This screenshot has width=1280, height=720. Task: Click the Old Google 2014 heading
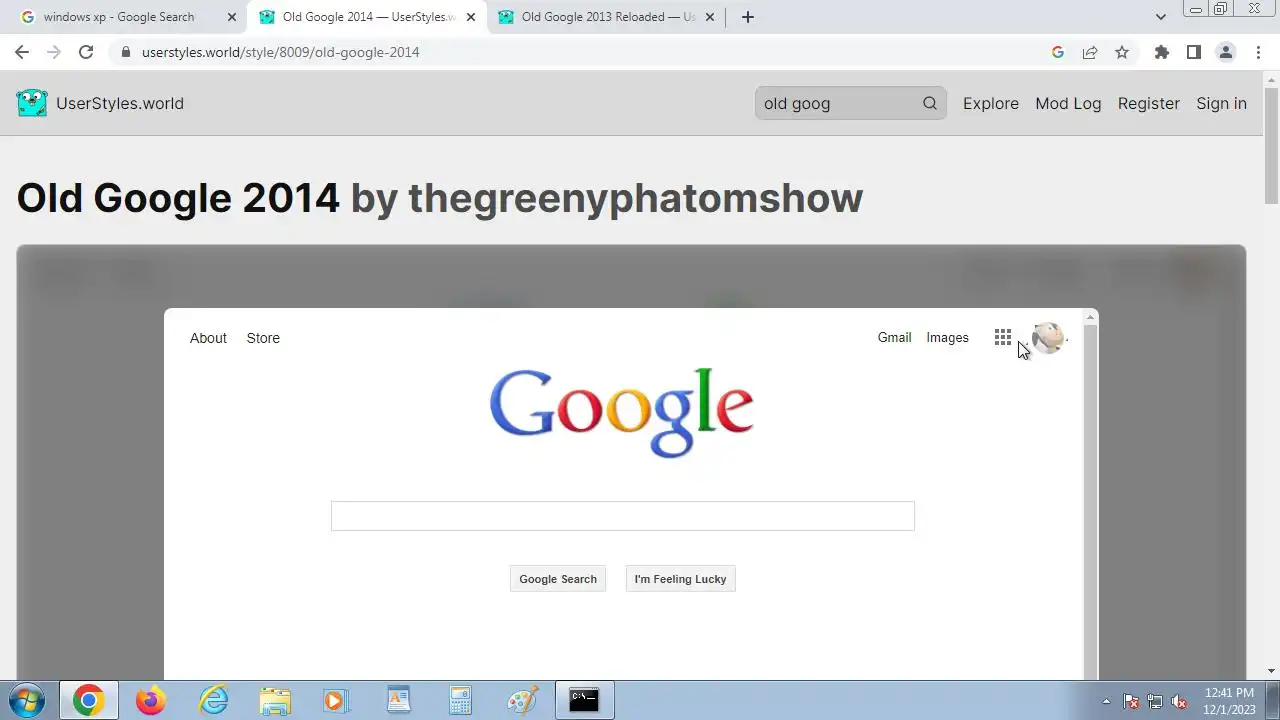[x=178, y=198]
